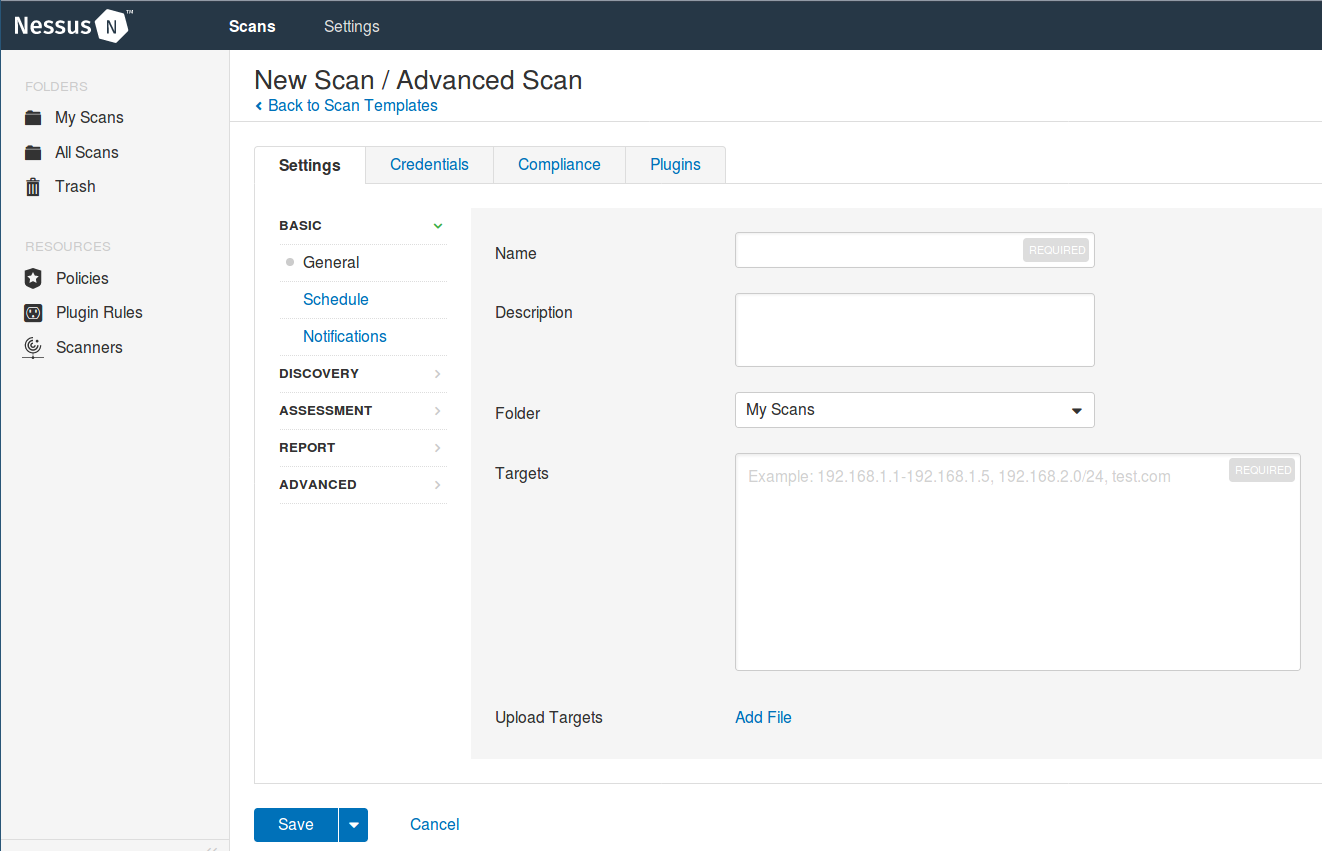Expand the ADVANCED section
The image size is (1322, 851).
pyautogui.click(x=361, y=485)
